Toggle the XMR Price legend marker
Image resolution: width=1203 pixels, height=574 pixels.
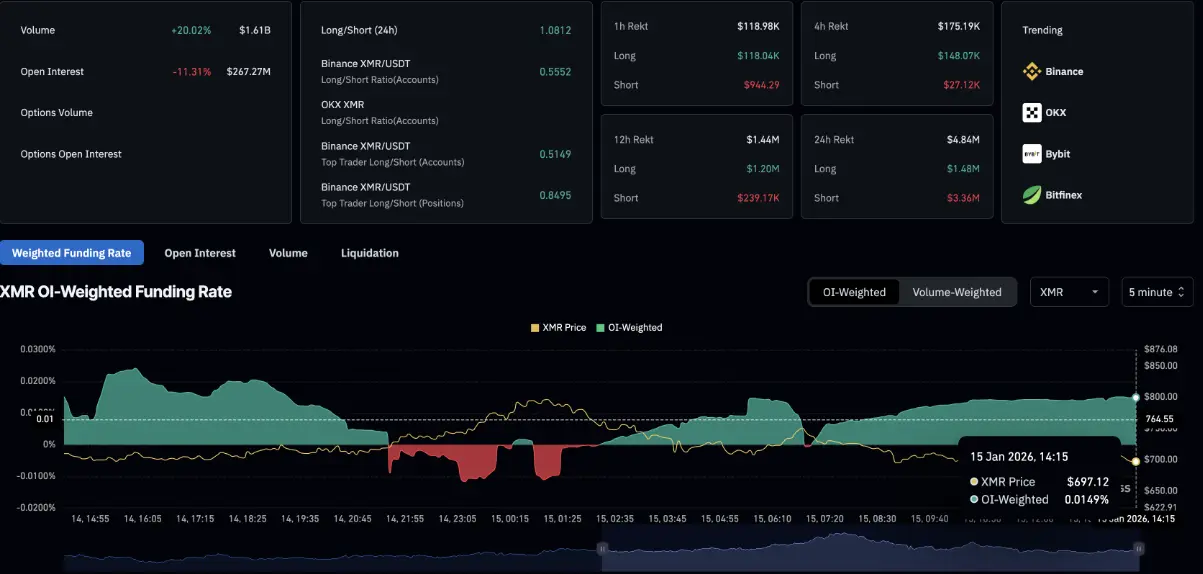[535, 328]
